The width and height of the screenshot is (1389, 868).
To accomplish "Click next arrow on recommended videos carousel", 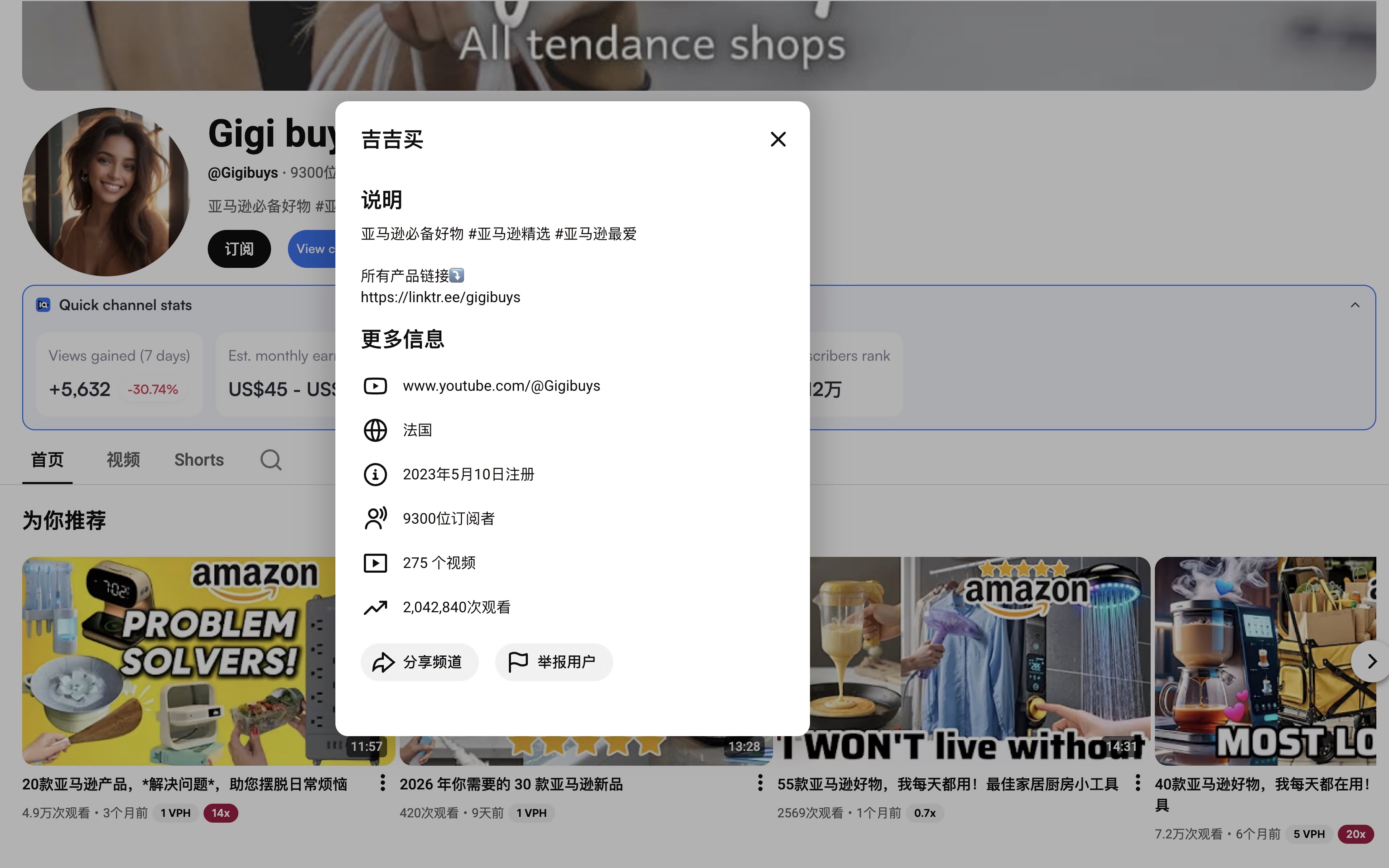I will (x=1371, y=662).
